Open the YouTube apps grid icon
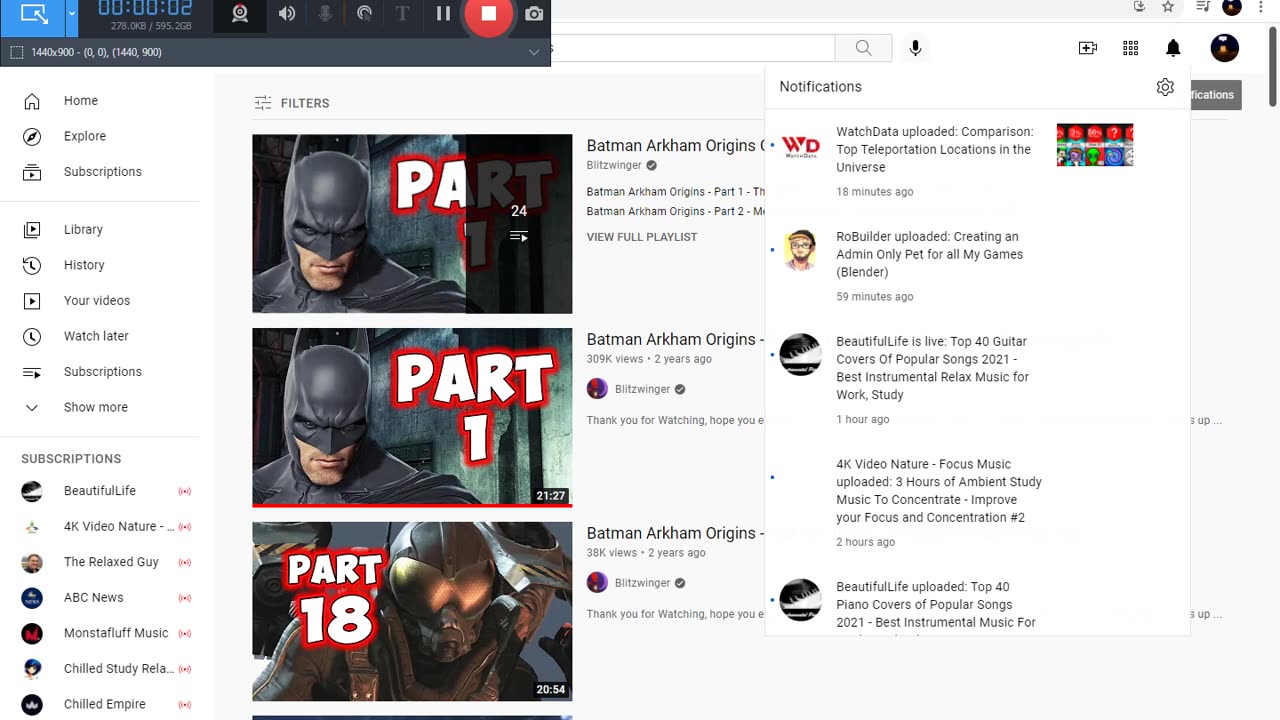The image size is (1280, 720). [x=1131, y=48]
